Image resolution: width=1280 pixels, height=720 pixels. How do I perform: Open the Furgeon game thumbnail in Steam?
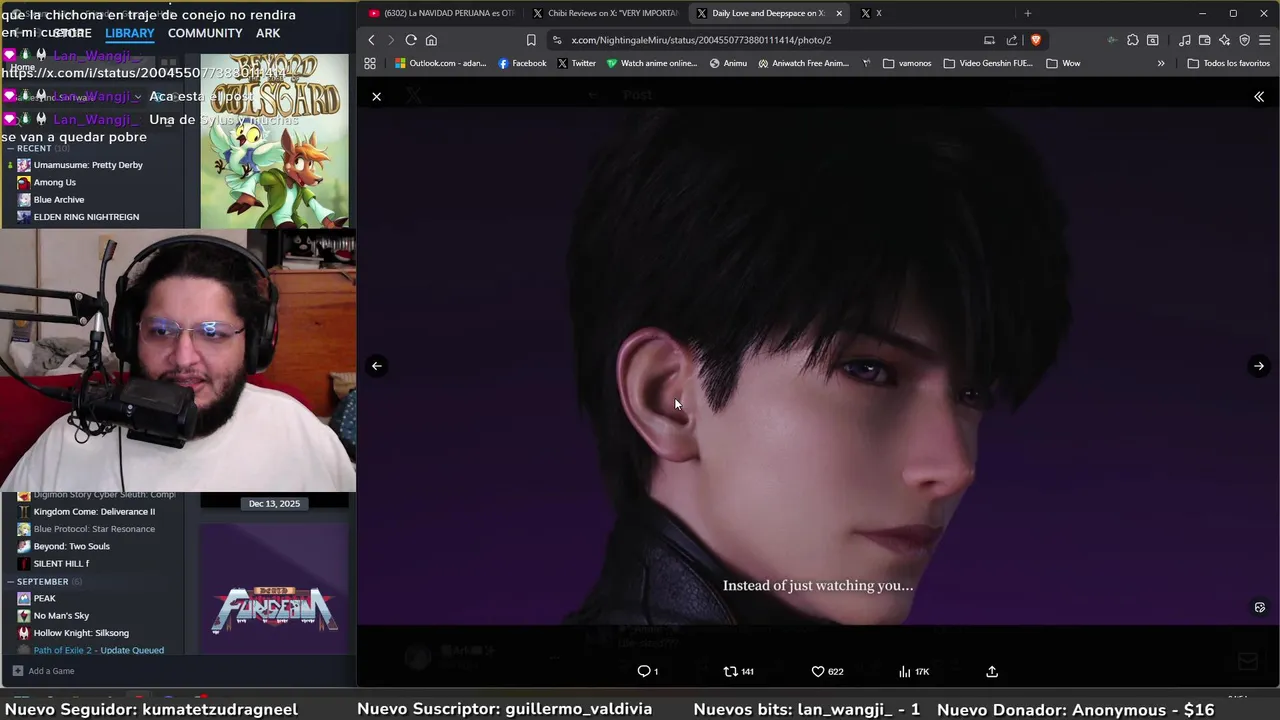[275, 590]
